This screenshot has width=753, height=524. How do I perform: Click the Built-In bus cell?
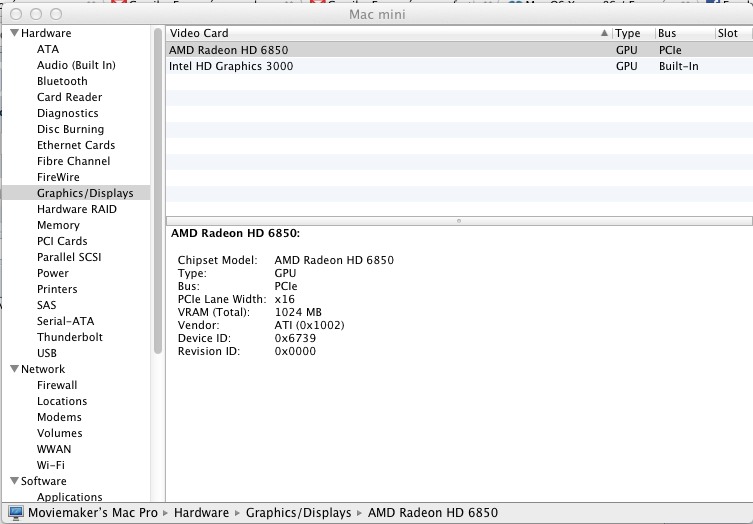679,66
